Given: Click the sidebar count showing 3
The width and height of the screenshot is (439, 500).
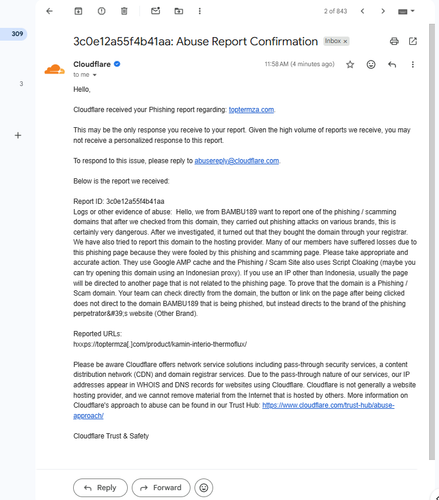Looking at the screenshot, I should click(x=21, y=84).
